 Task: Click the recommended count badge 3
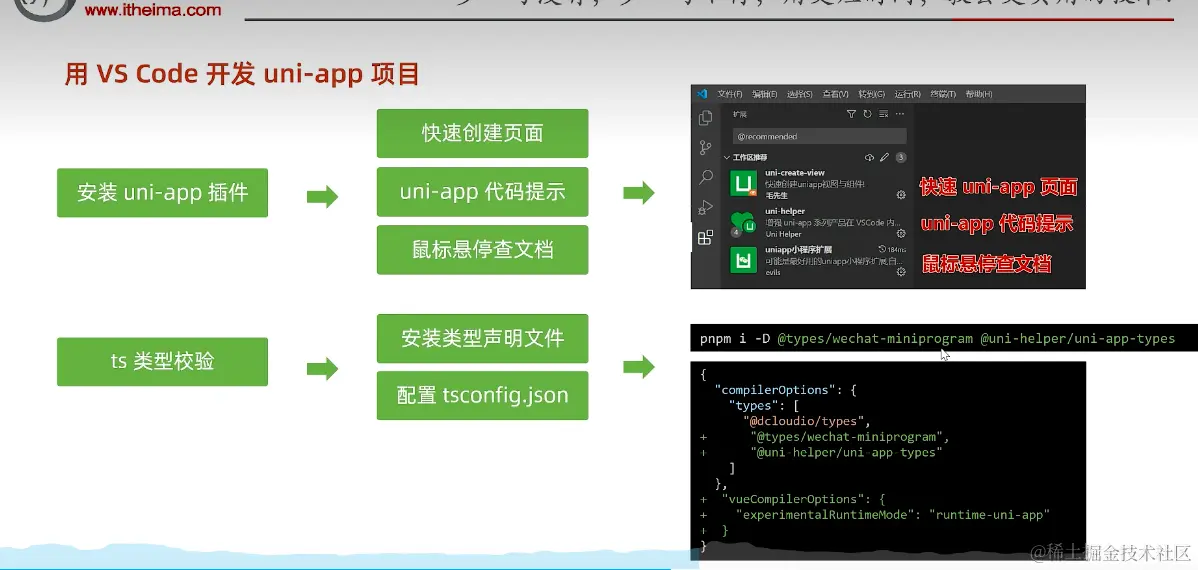pyautogui.click(x=901, y=157)
